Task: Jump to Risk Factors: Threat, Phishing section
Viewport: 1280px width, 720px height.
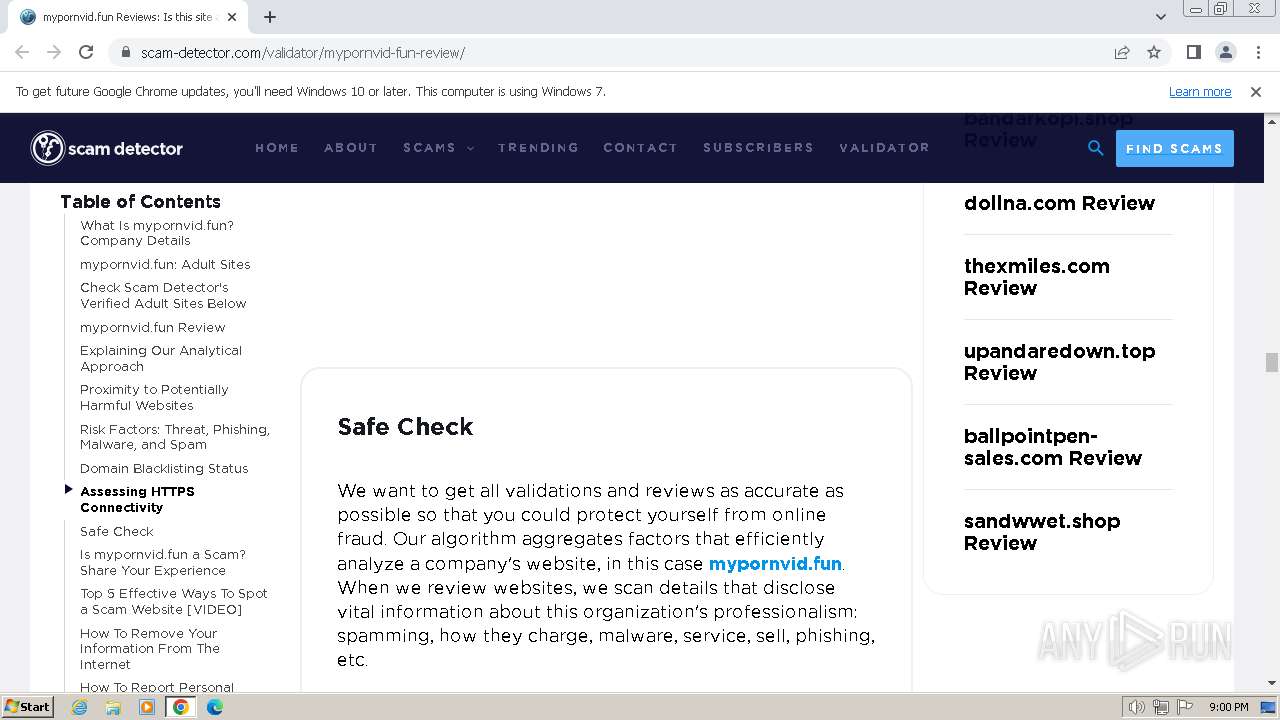Action: coord(175,437)
